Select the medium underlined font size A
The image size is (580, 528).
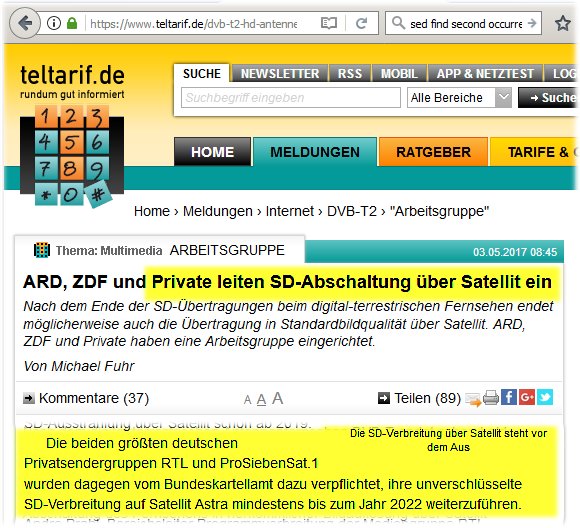point(261,399)
